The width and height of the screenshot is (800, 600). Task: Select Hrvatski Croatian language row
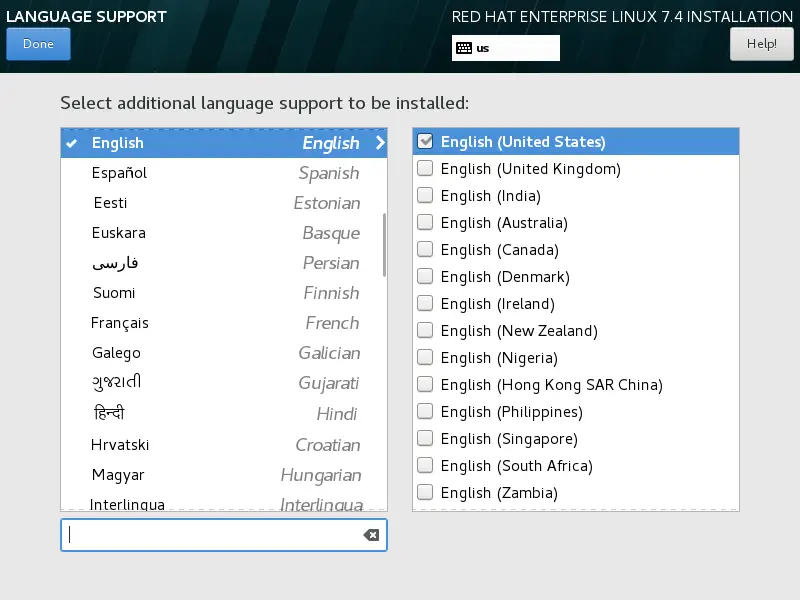[224, 445]
